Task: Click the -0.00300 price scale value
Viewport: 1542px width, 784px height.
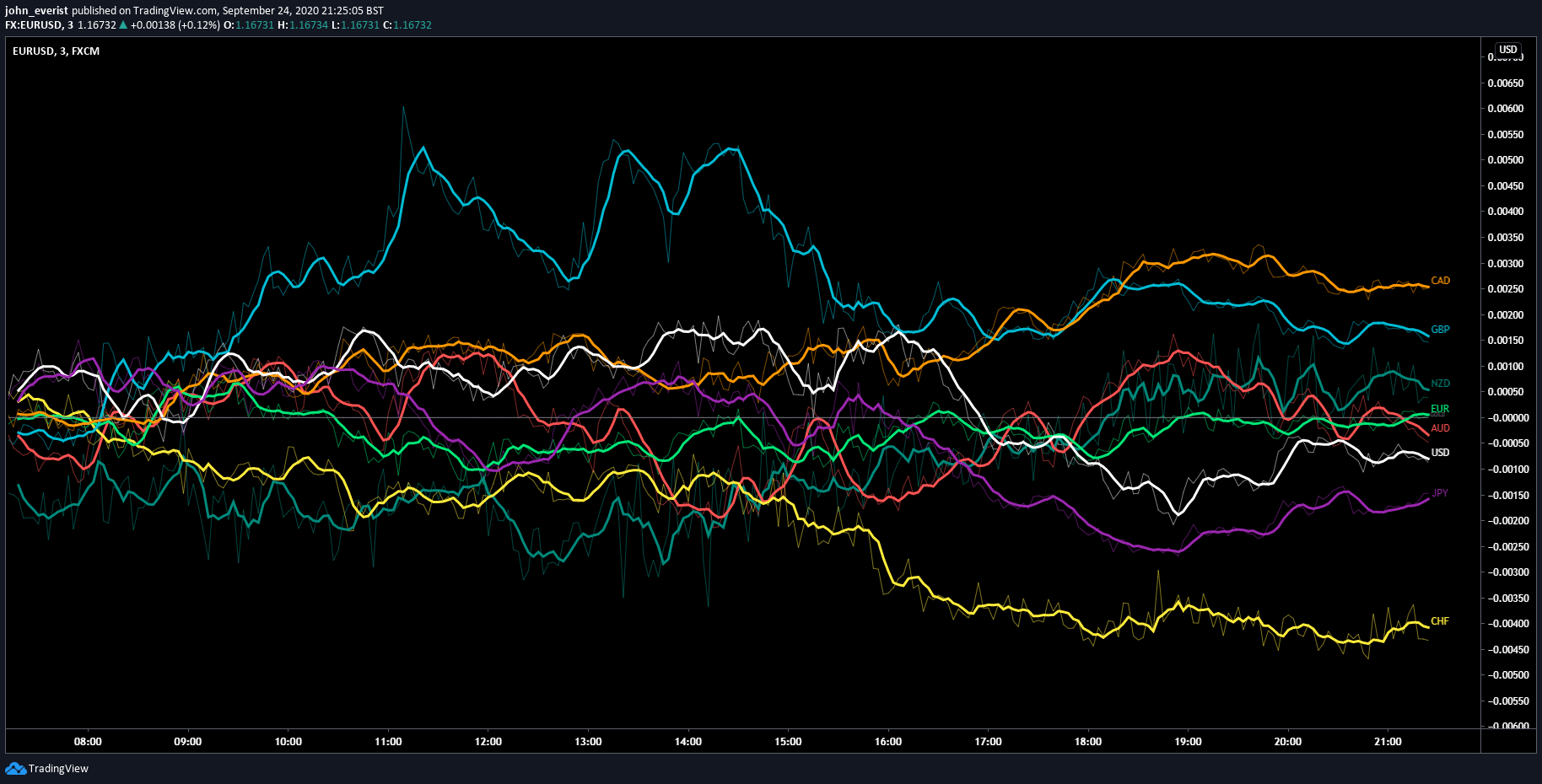Action: [x=1507, y=572]
